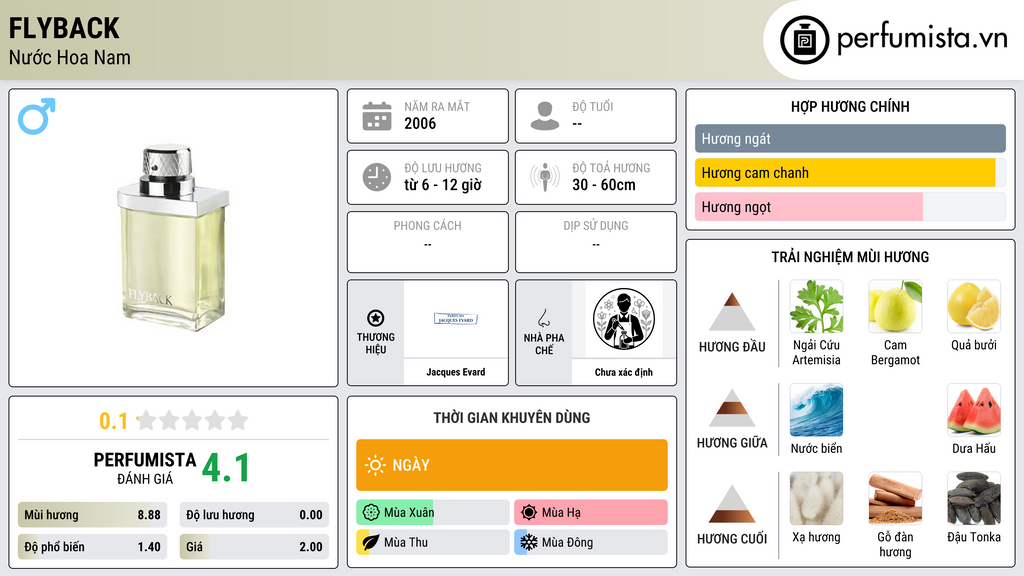The width and height of the screenshot is (1024, 576).
Task: Click the nose icon above Nhà pha chế
Action: [543, 318]
